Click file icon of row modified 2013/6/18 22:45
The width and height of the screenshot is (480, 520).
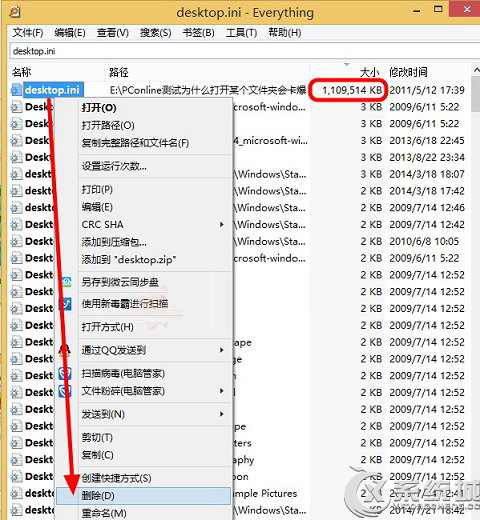click(16, 141)
